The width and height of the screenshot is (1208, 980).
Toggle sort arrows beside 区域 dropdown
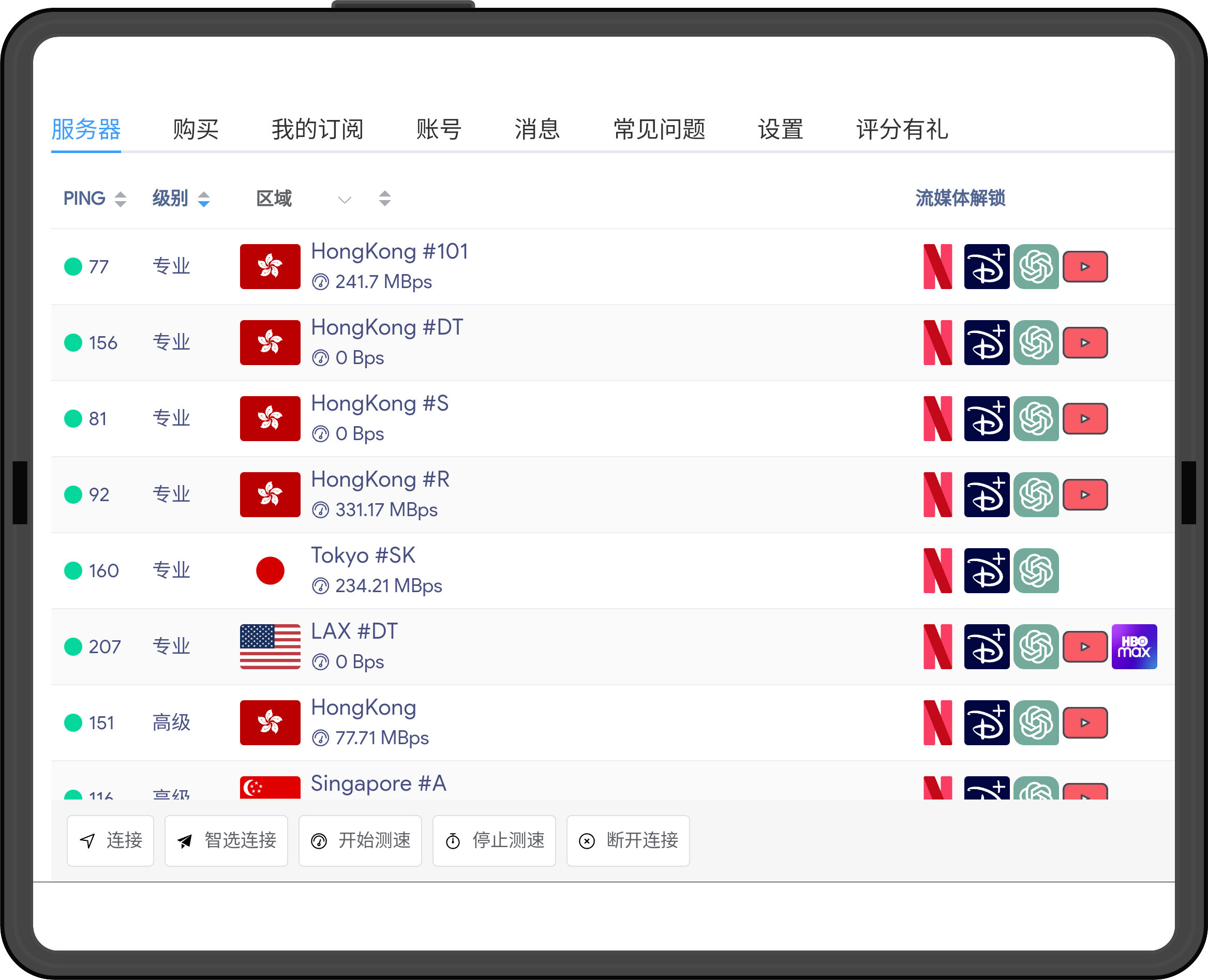[x=384, y=199]
